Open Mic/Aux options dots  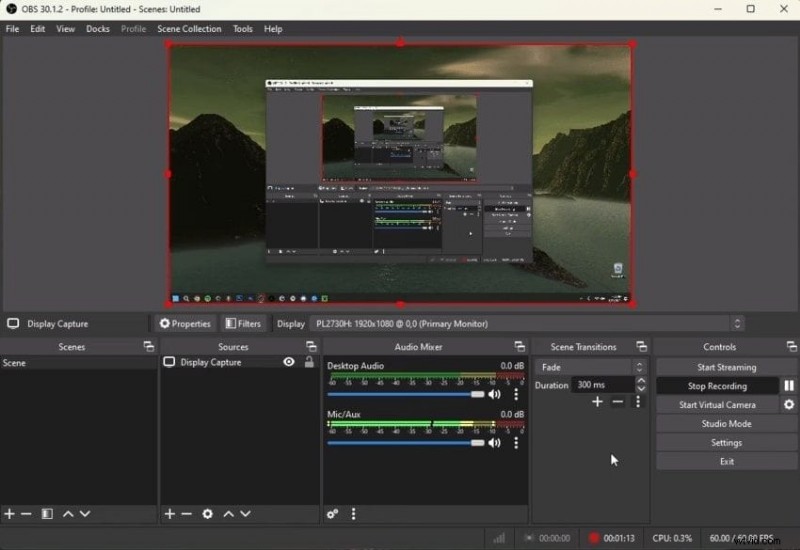tap(516, 442)
